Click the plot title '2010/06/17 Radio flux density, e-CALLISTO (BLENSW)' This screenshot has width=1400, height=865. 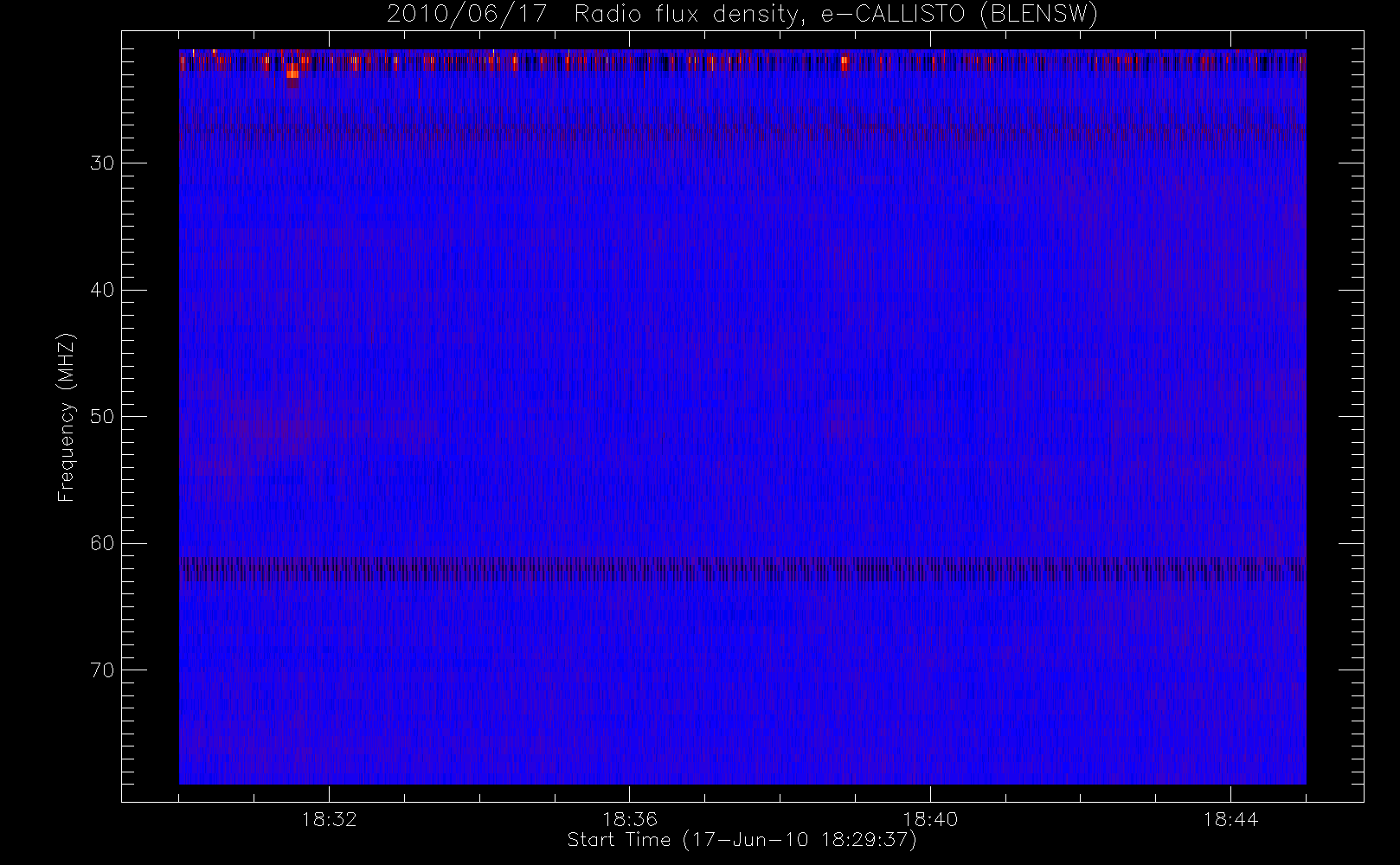coord(742,14)
